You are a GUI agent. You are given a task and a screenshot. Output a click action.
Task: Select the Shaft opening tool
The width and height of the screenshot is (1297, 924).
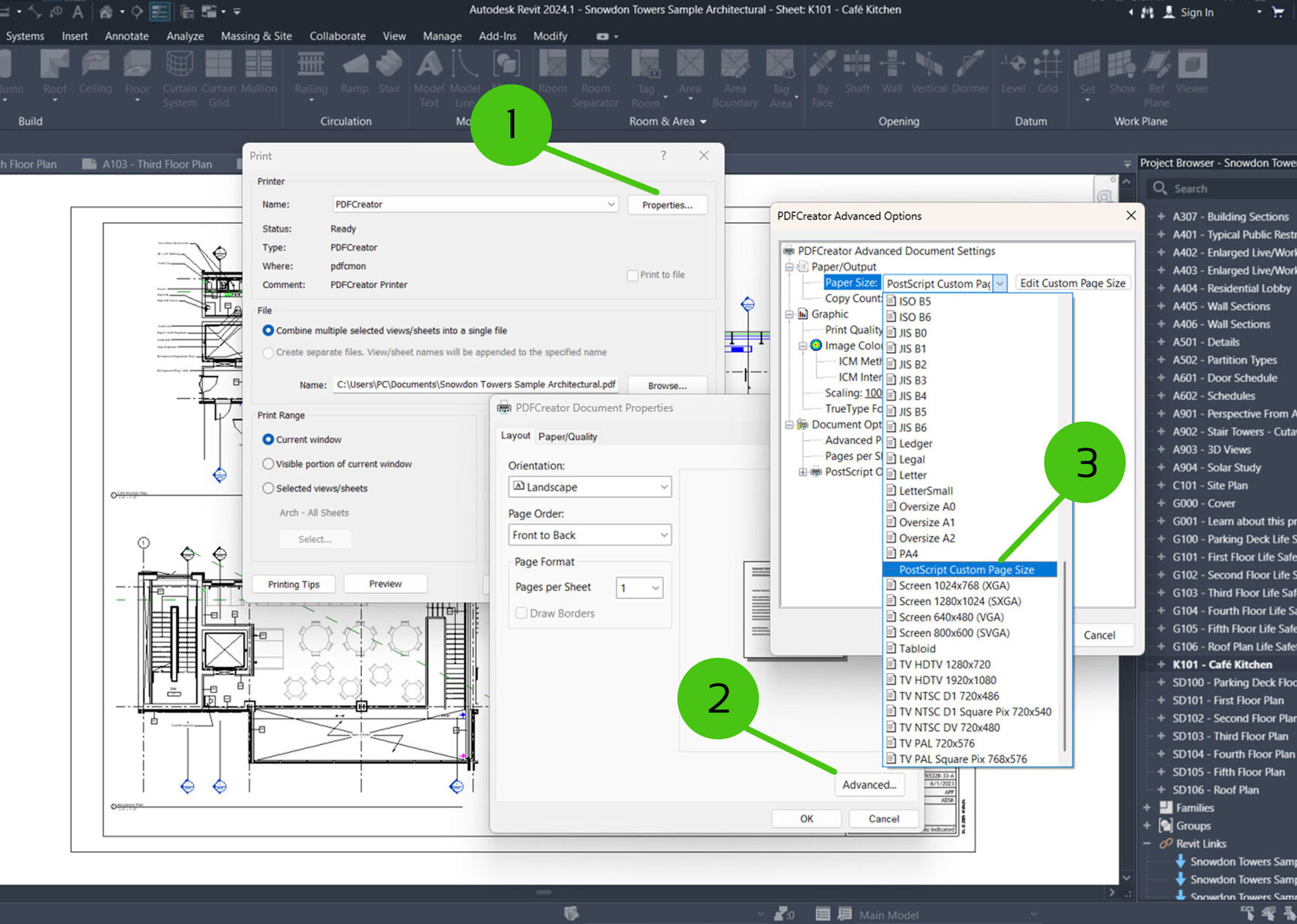tap(857, 73)
